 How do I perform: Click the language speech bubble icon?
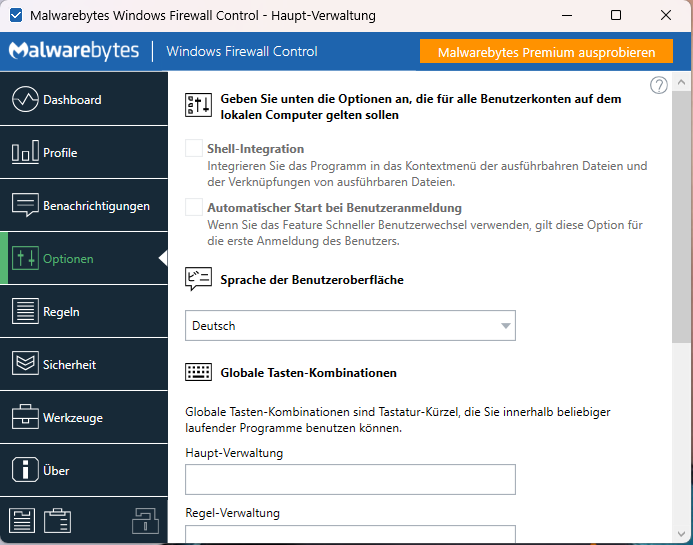198,279
